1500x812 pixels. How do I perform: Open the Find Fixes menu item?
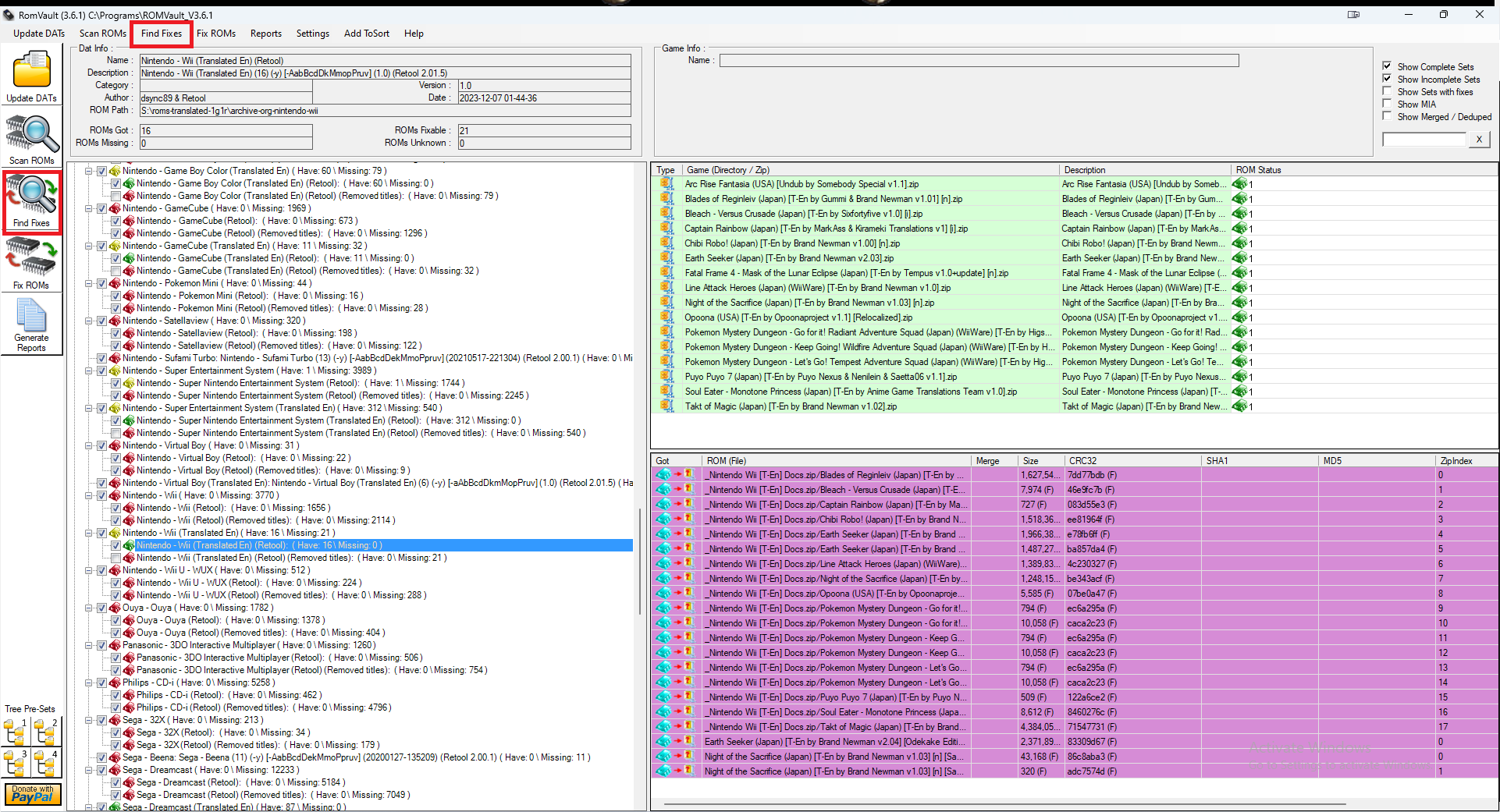click(162, 34)
